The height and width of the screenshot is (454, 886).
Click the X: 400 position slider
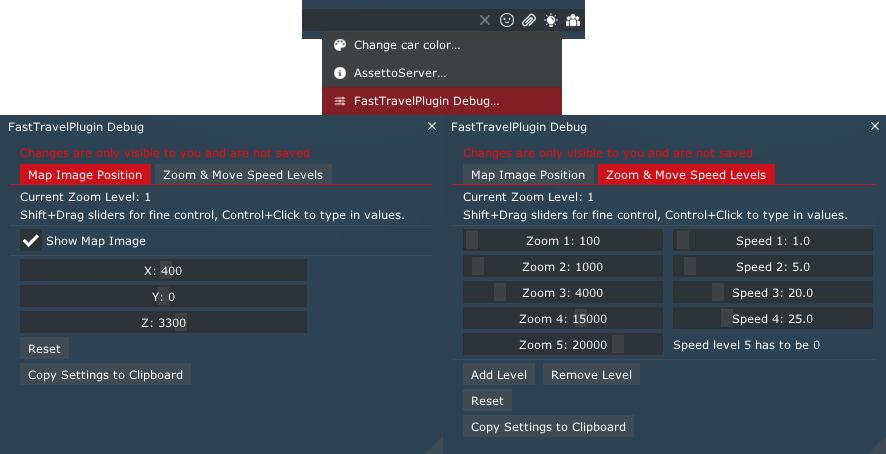click(x=163, y=271)
